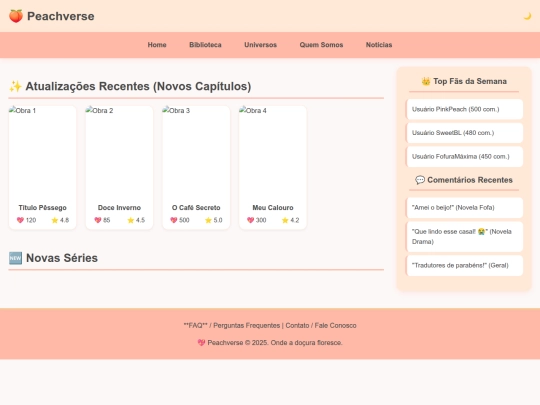Select Usuário PinkPeach fan entry

[x=464, y=109]
